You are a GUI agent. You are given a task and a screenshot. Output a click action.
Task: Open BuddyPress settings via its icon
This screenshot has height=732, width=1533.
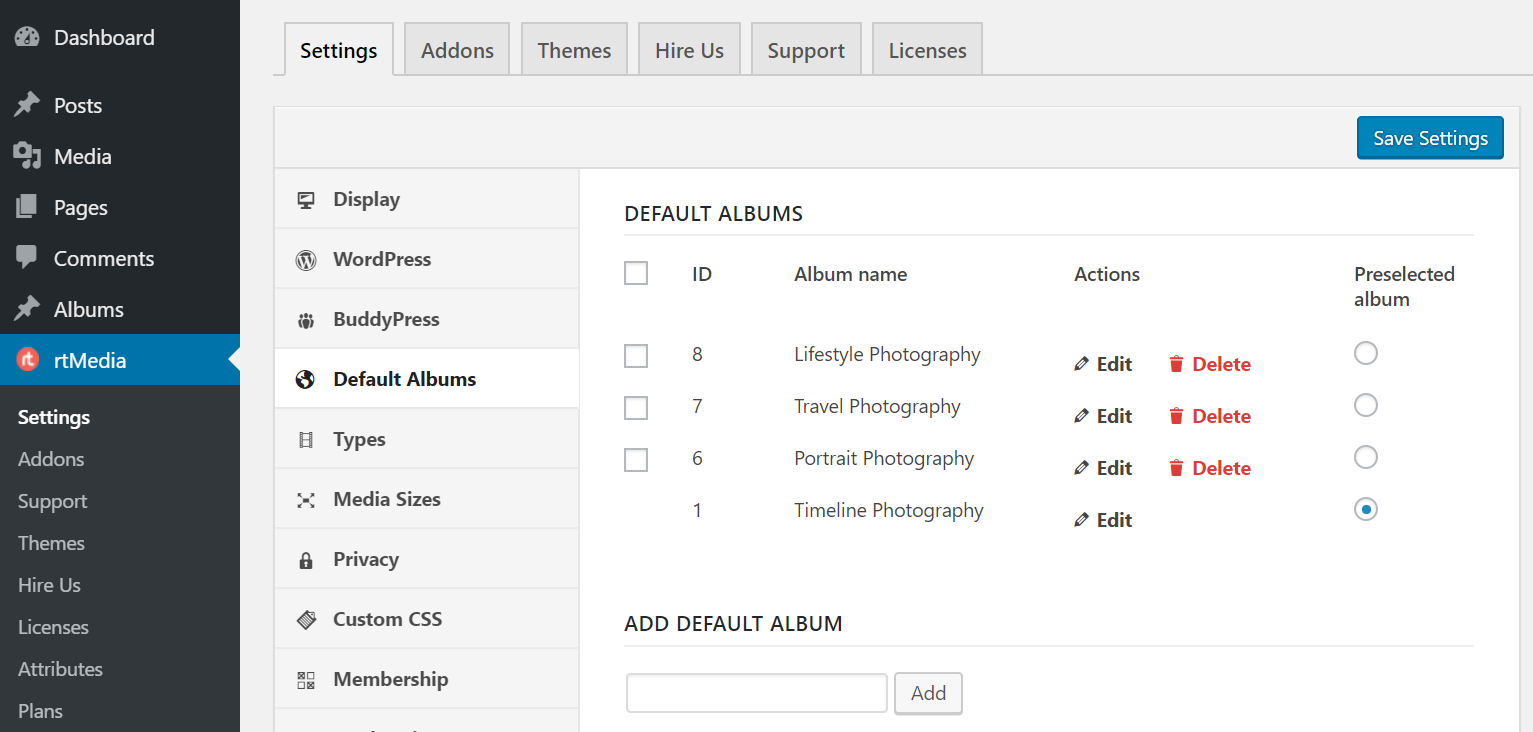(305, 318)
